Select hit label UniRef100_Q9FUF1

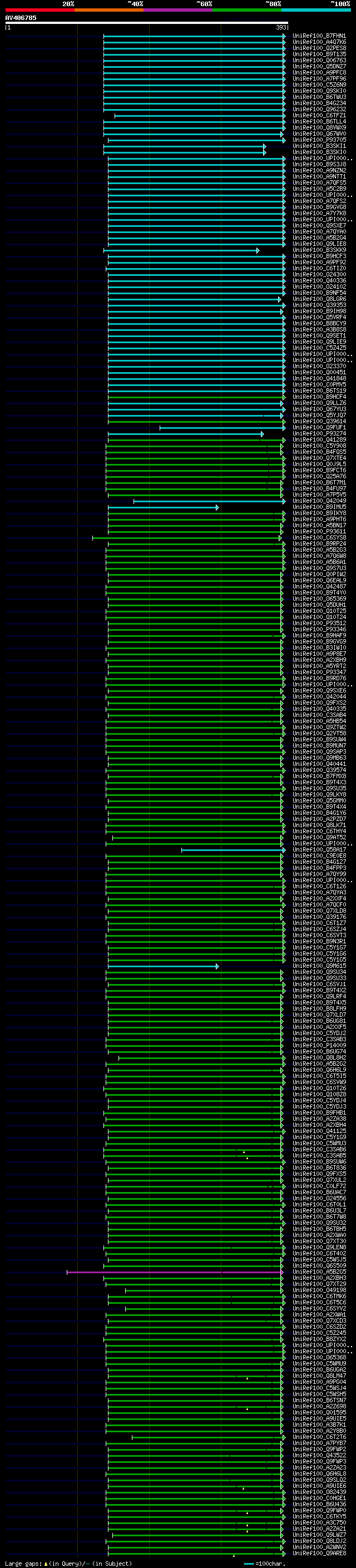point(319,428)
